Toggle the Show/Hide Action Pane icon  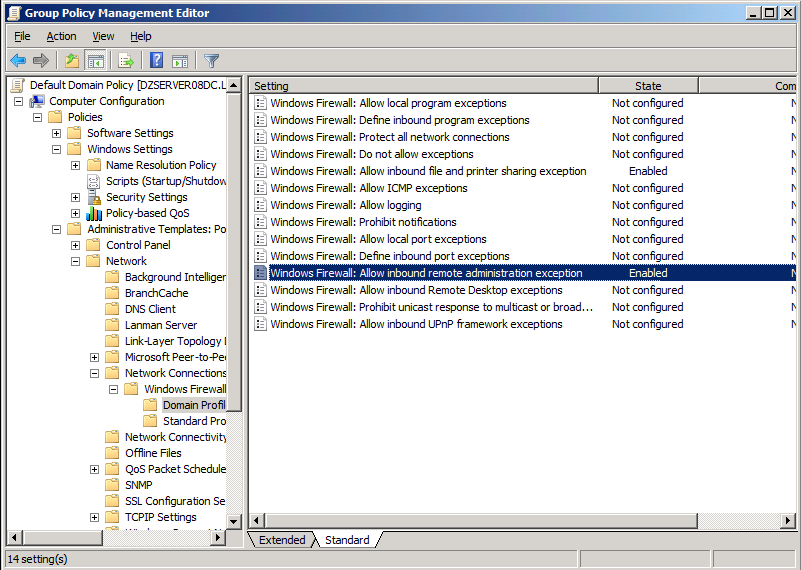[180, 61]
